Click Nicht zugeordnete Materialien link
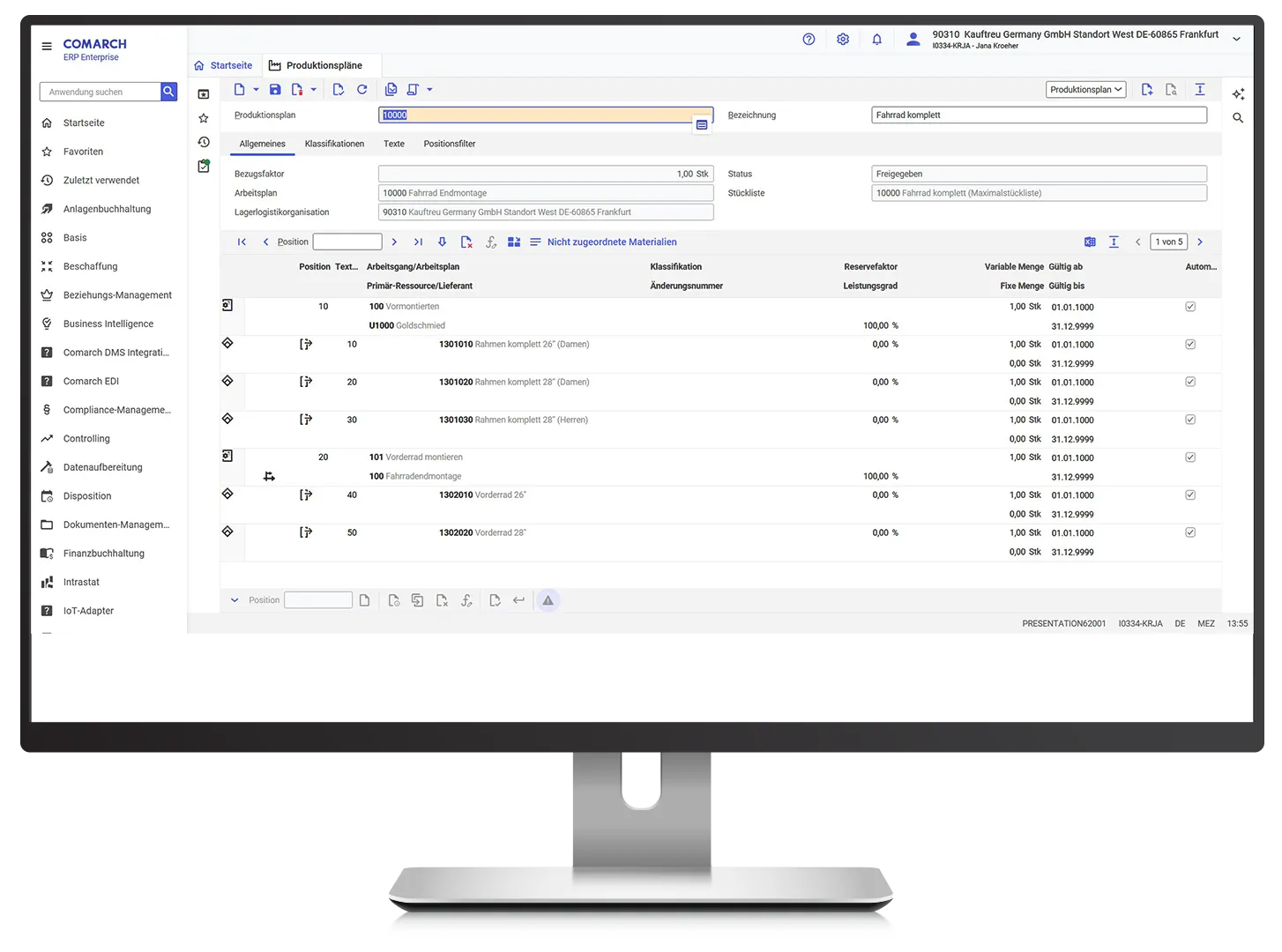 coord(612,242)
